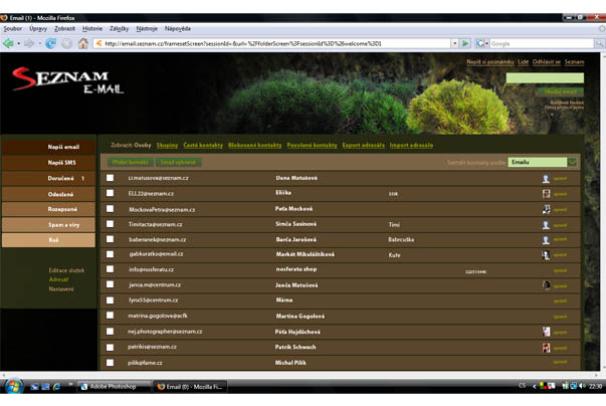The width and height of the screenshot is (606, 406).
Task: Tick checkbox for ci.matusova@seznam.cz
Action: click(x=111, y=179)
